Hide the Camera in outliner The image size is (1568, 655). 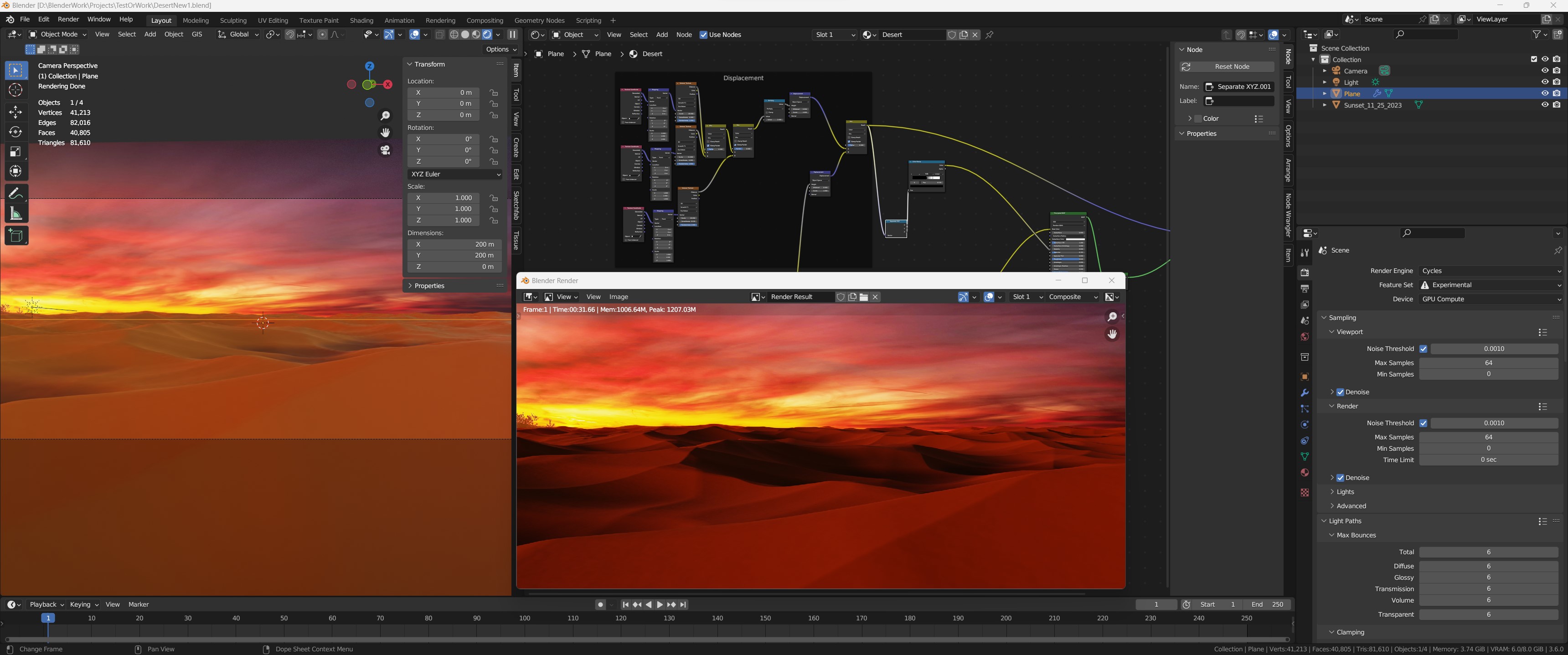[1545, 71]
